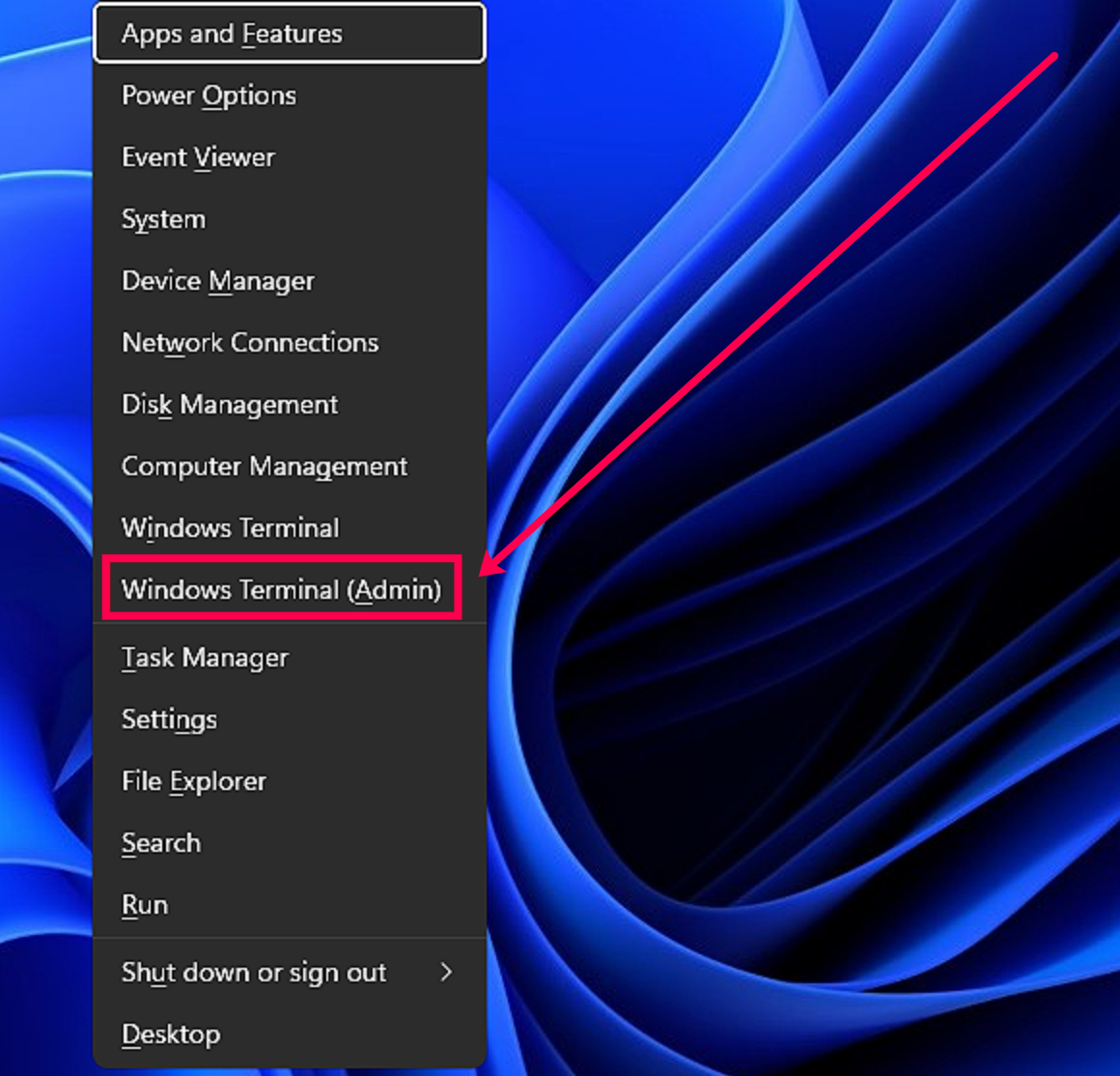The height and width of the screenshot is (1076, 1120).
Task: Launch Task Manager
Action: [204, 658]
